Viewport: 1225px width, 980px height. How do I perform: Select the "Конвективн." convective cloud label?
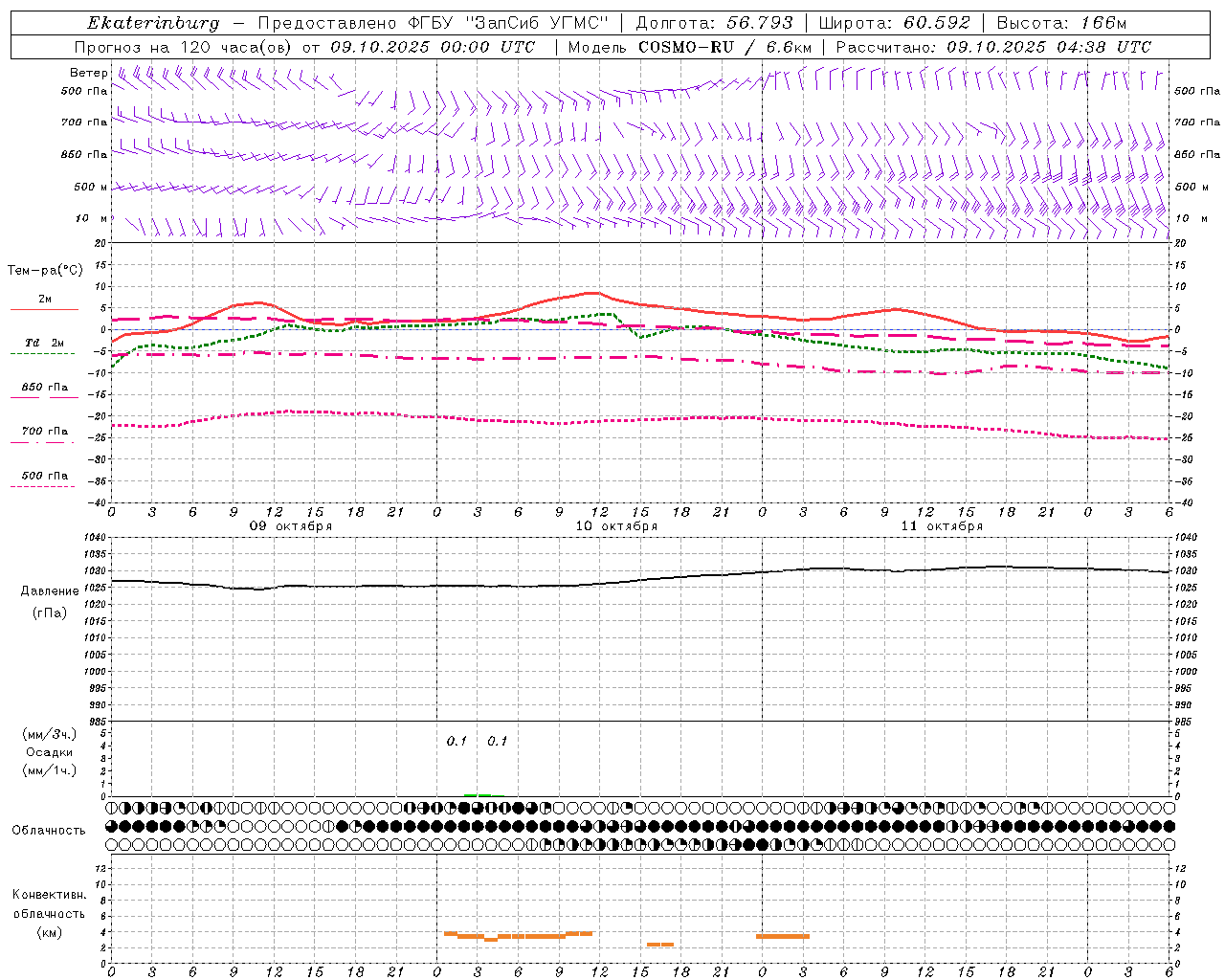[x=49, y=895]
